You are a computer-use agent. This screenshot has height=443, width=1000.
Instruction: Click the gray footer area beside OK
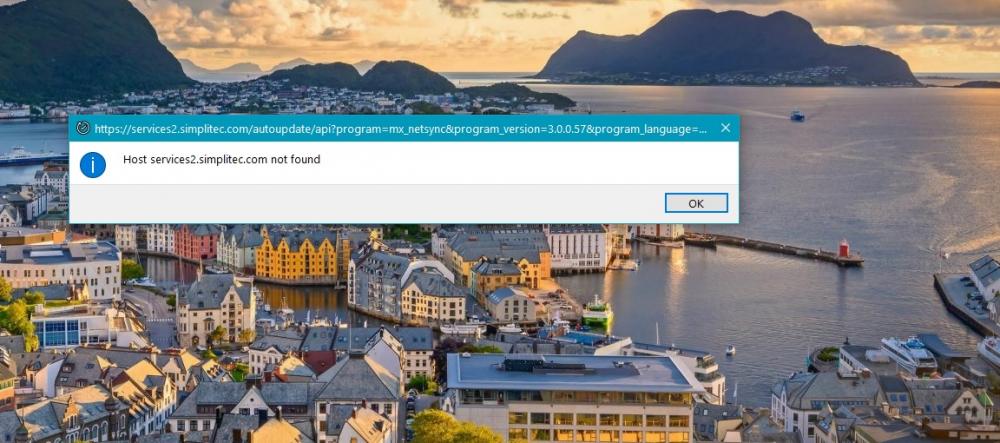point(364,203)
